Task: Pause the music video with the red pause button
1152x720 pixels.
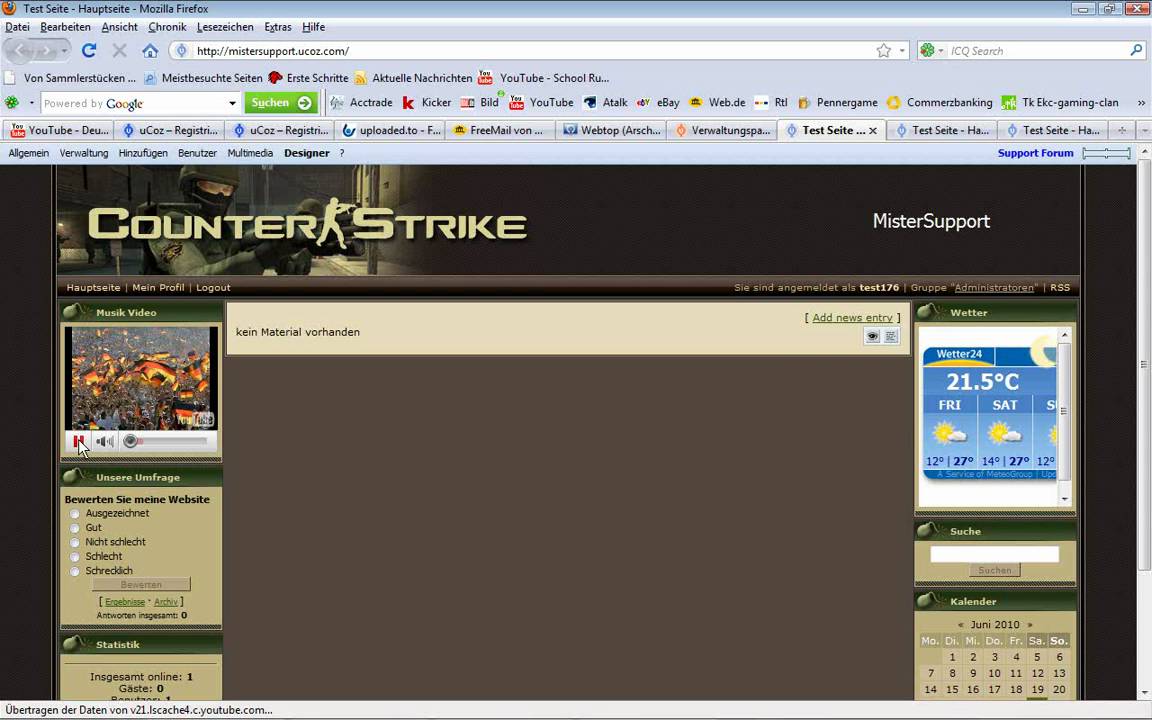Action: coord(79,441)
